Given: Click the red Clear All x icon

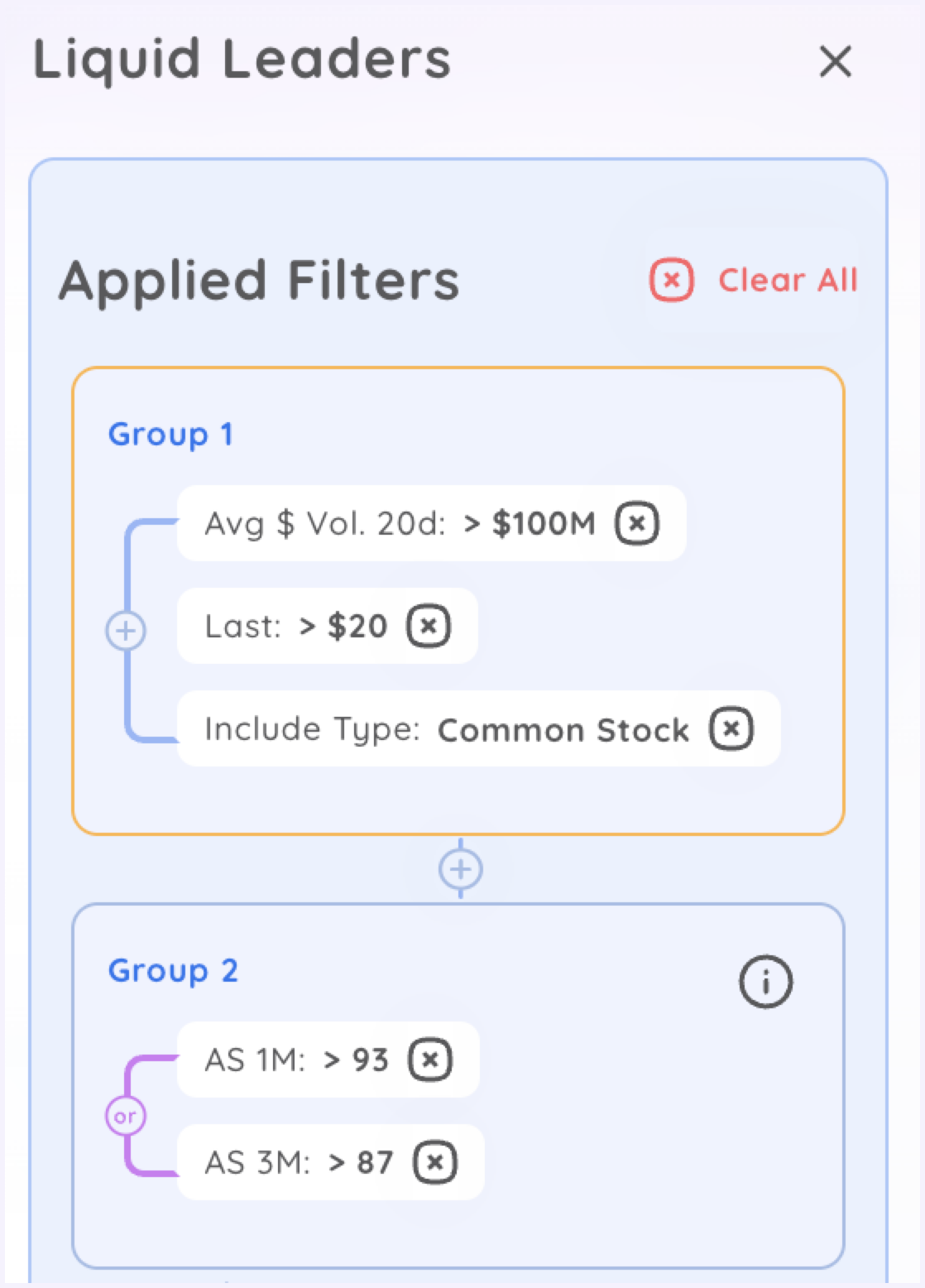Looking at the screenshot, I should (x=671, y=280).
